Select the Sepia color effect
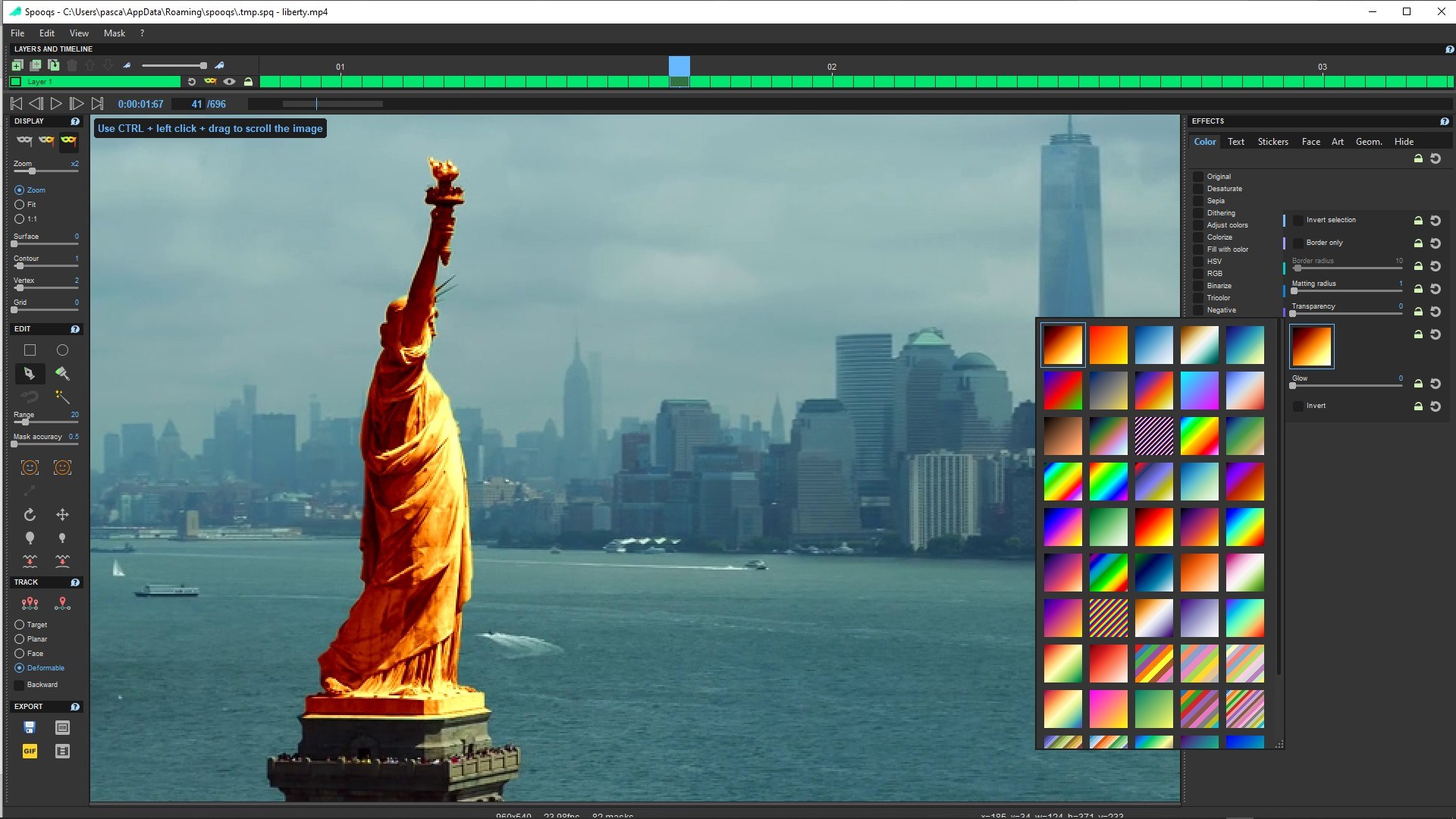 pos(1216,201)
